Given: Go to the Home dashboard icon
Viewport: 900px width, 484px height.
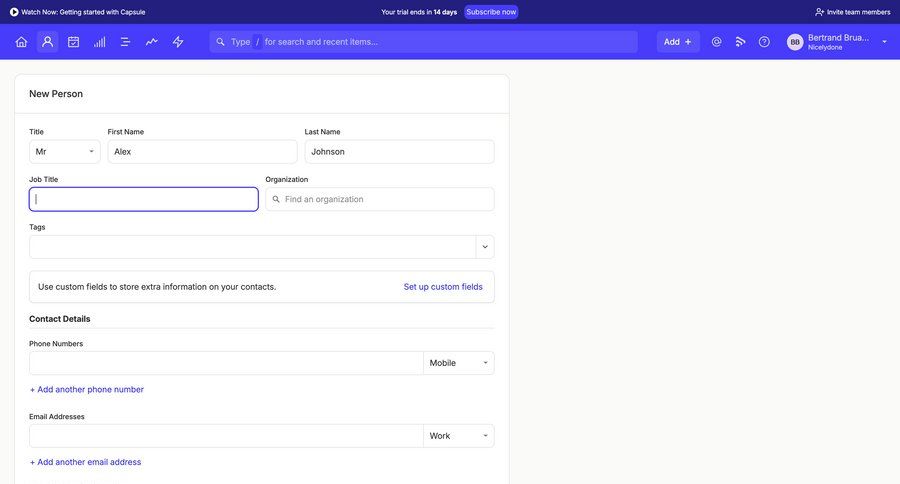Looking at the screenshot, I should point(21,42).
